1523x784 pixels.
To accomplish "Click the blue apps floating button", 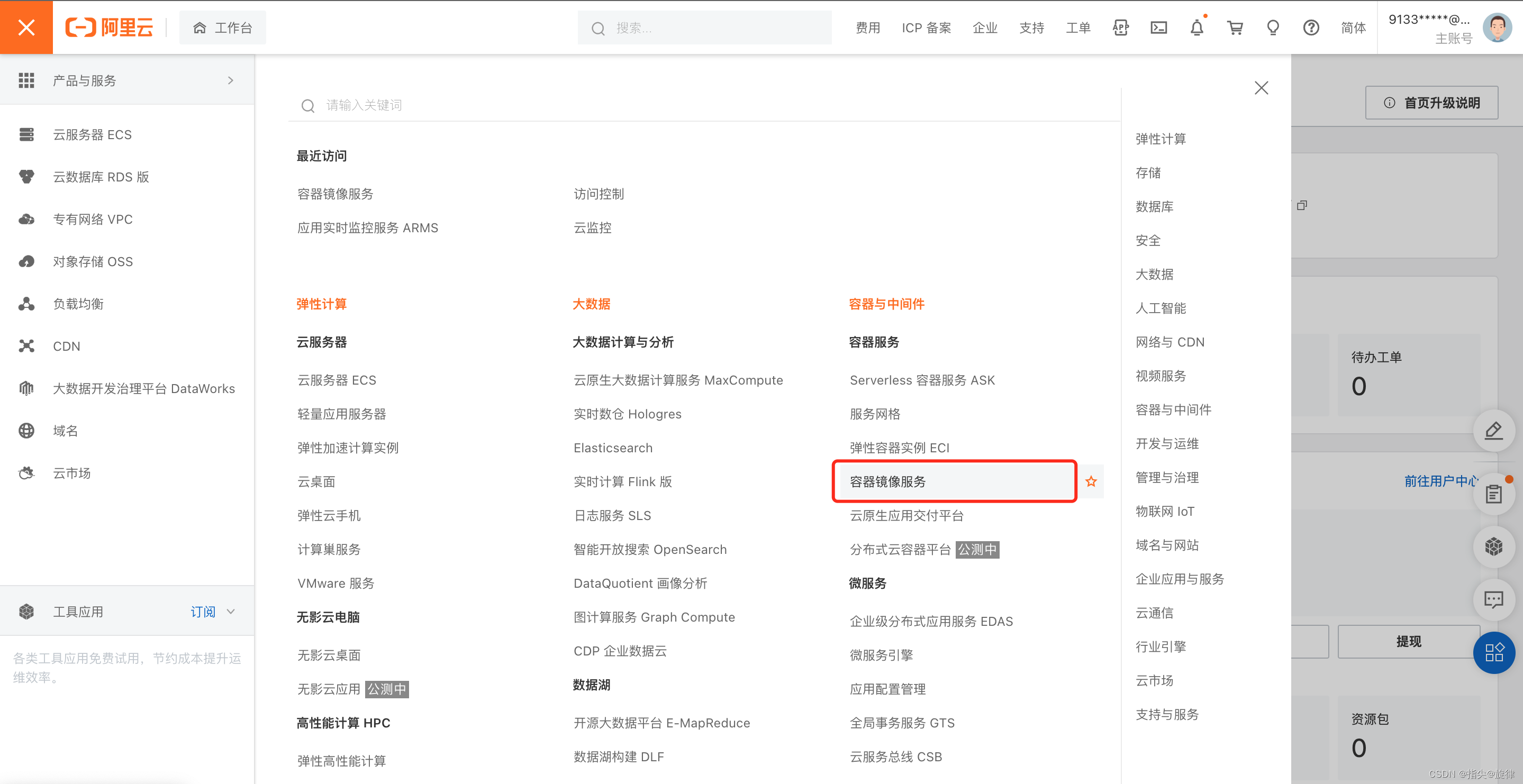I will (1493, 653).
